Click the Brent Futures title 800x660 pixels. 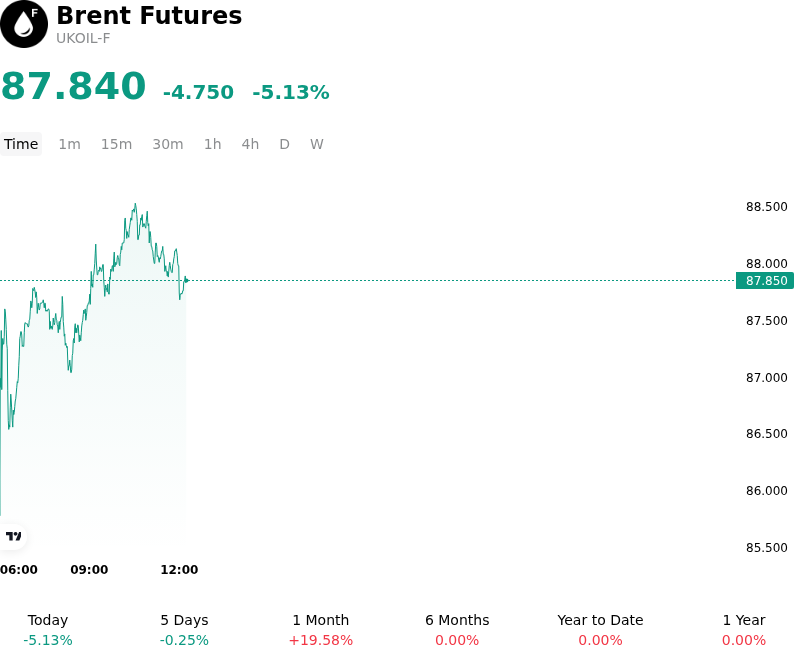149,15
